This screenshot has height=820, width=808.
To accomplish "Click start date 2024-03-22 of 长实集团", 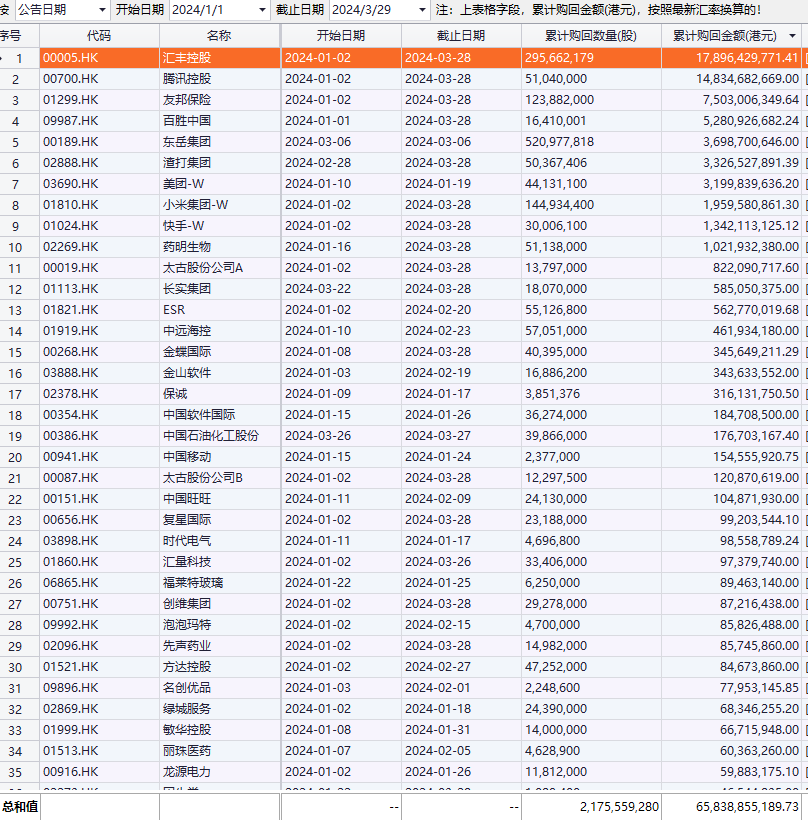I will 341,289.
